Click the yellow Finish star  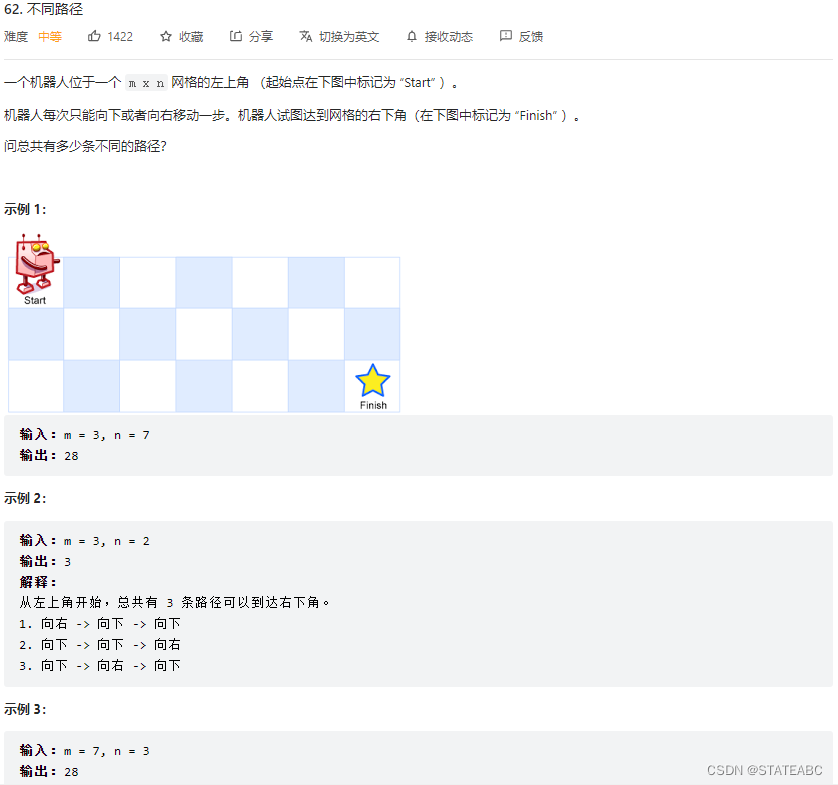[x=372, y=382]
